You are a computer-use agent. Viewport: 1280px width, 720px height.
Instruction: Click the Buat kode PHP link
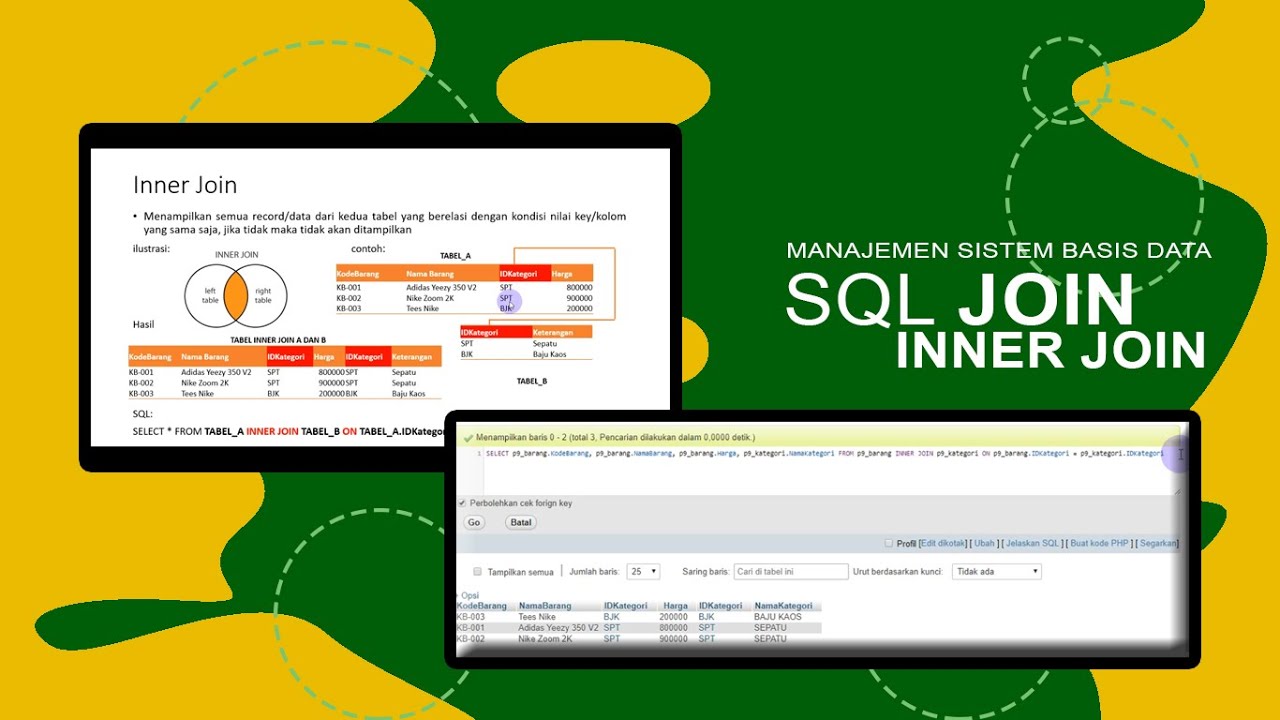[x=1099, y=543]
